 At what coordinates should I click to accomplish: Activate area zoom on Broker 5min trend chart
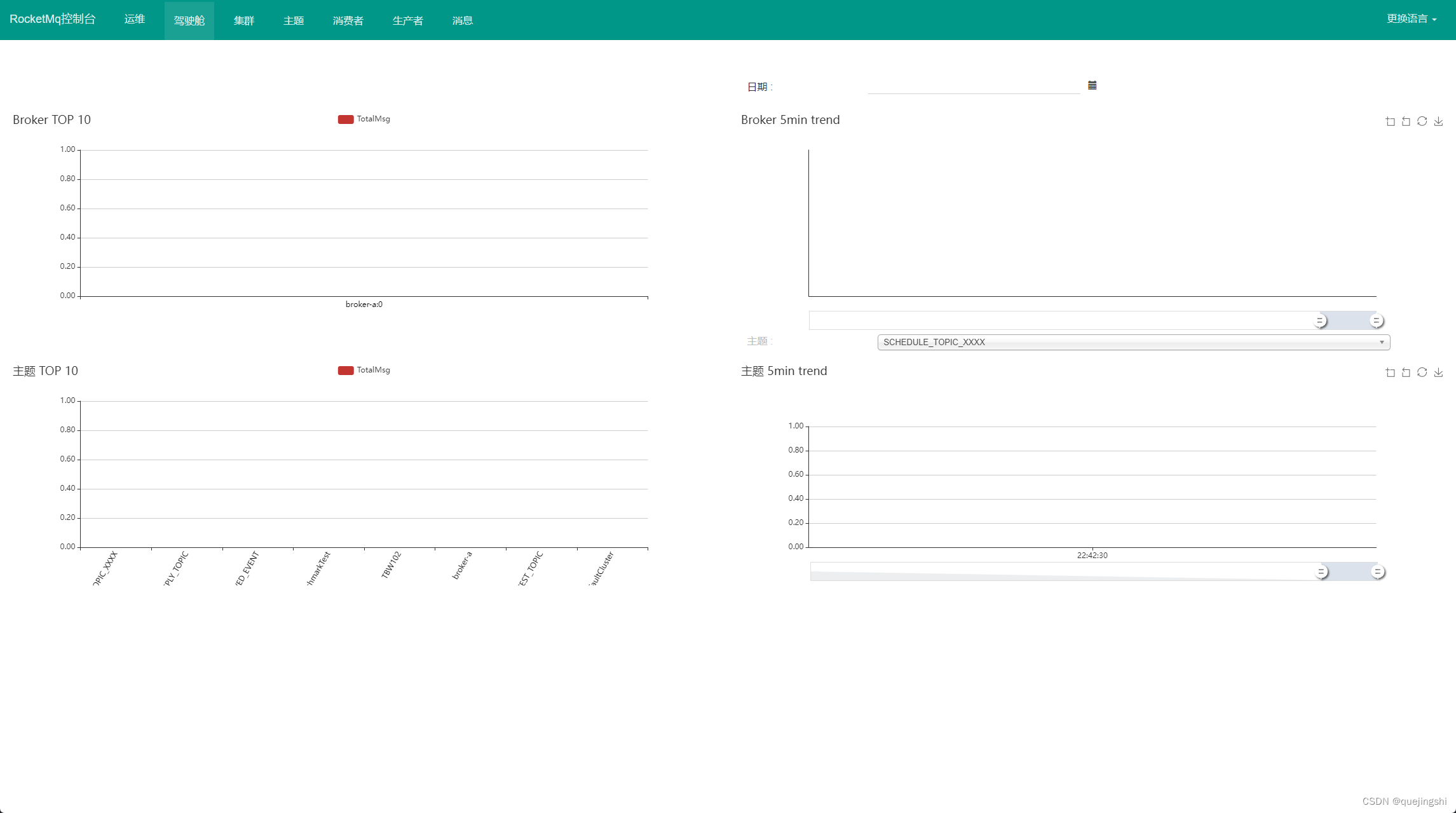[x=1390, y=121]
